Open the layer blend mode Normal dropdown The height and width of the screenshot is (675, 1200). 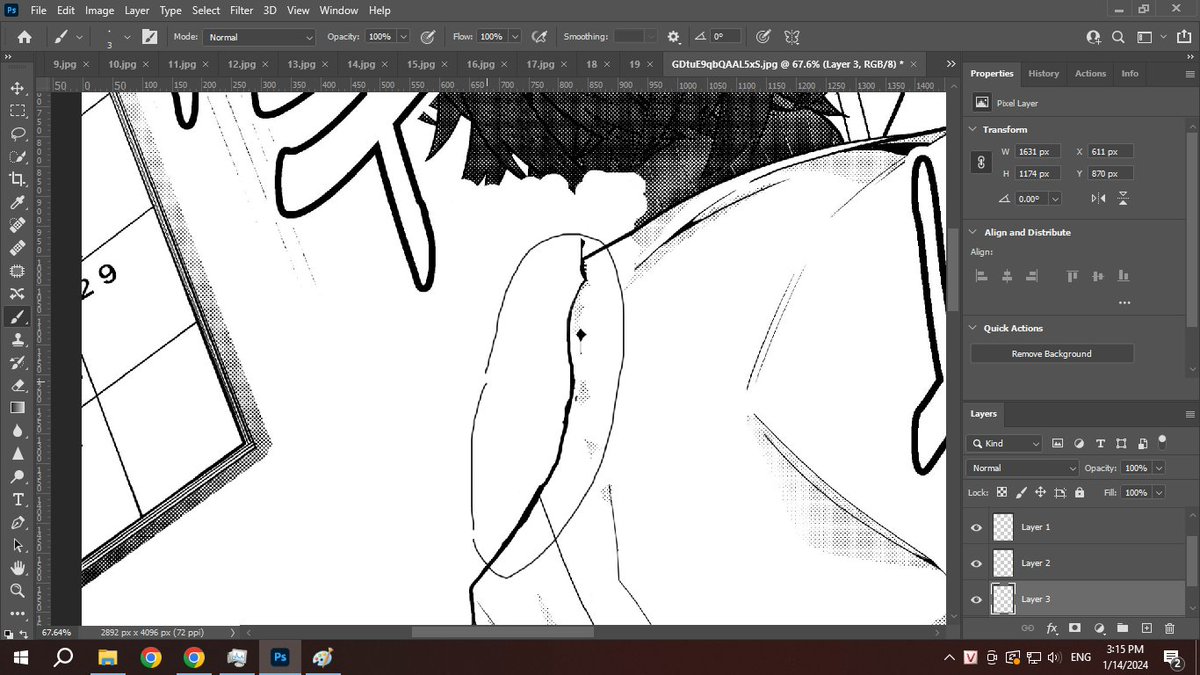tap(1023, 468)
